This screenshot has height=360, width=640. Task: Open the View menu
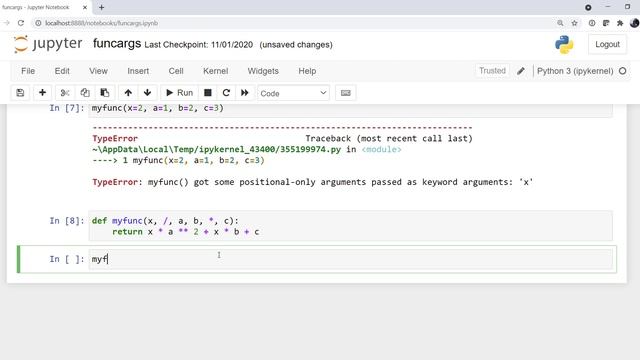point(98,71)
